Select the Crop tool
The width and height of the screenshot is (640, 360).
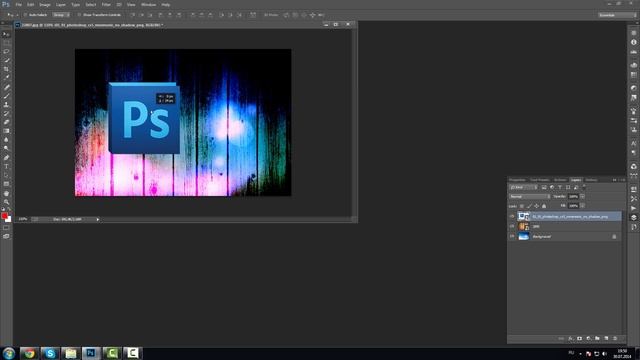pos(6,69)
